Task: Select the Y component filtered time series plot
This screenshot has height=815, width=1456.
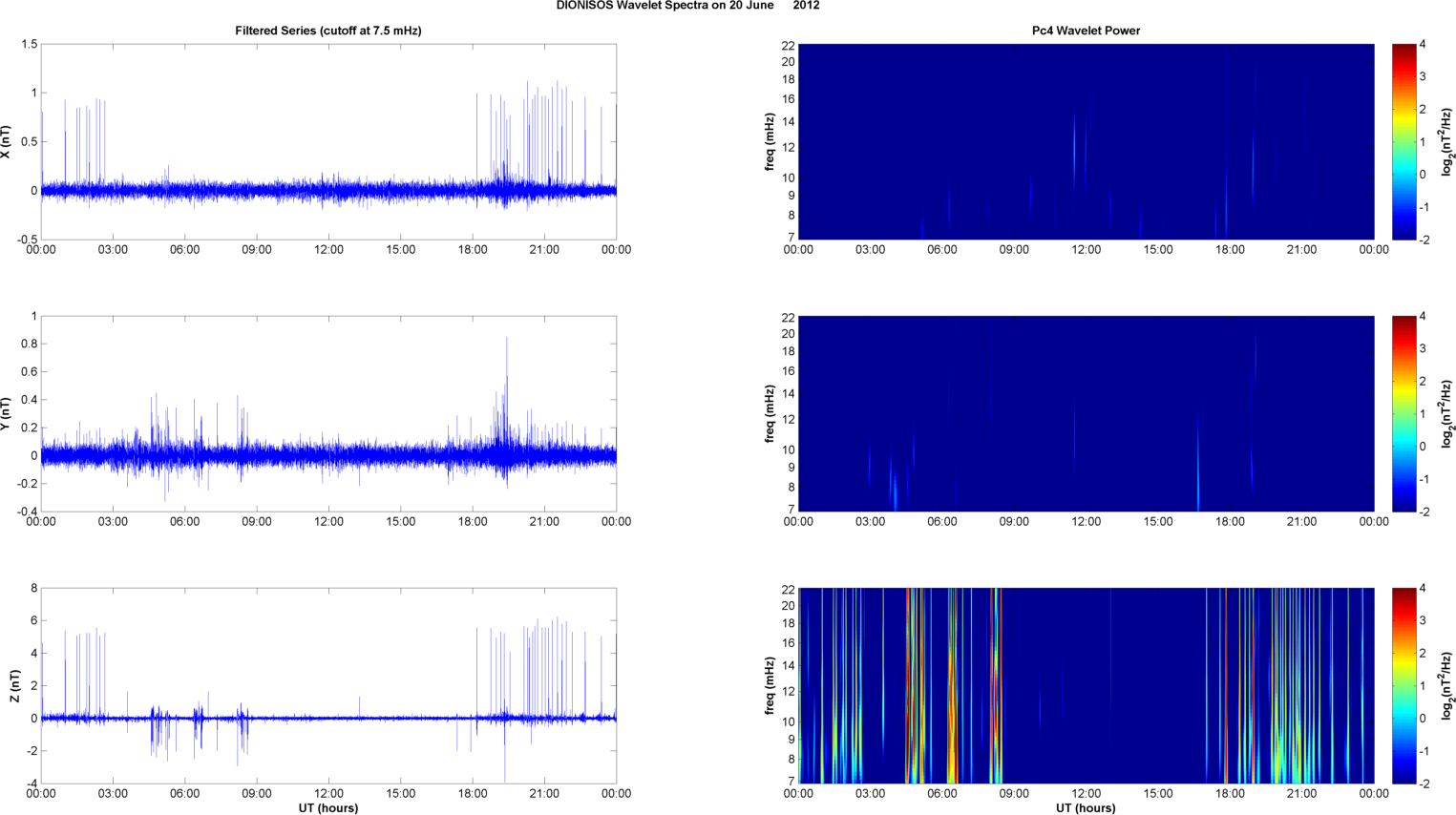Action: tap(327, 413)
